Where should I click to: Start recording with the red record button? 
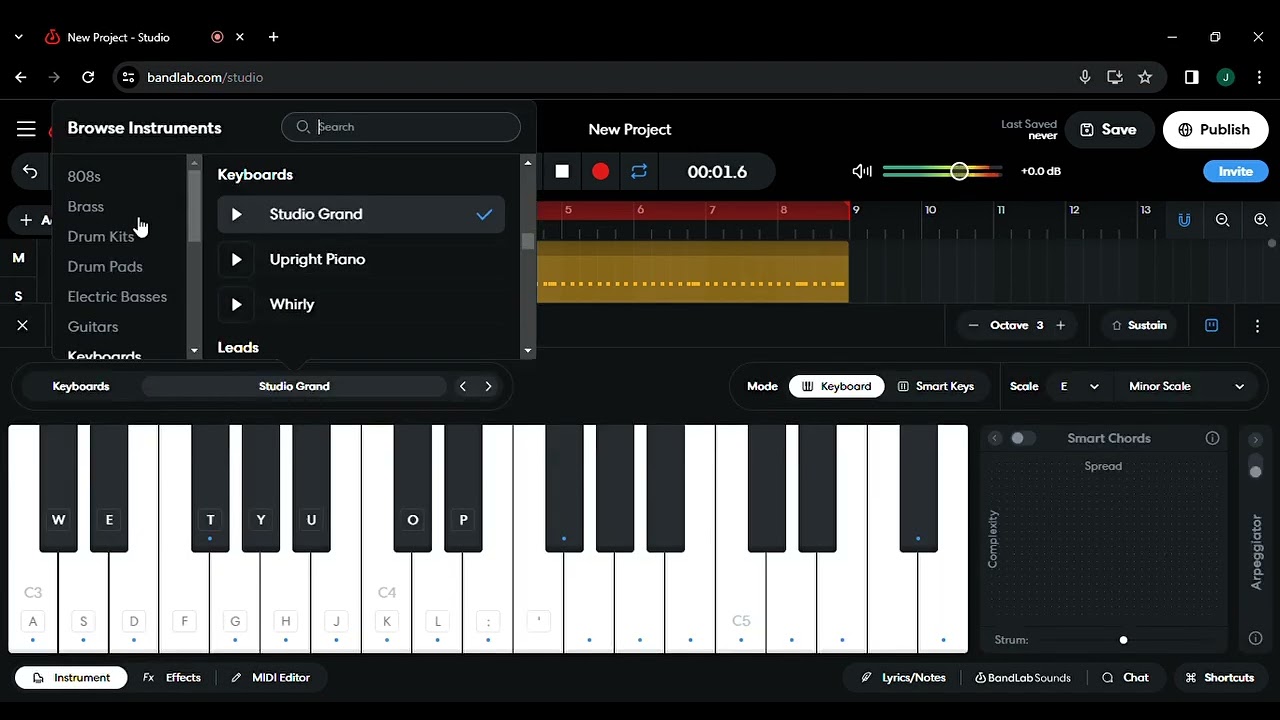pos(600,172)
